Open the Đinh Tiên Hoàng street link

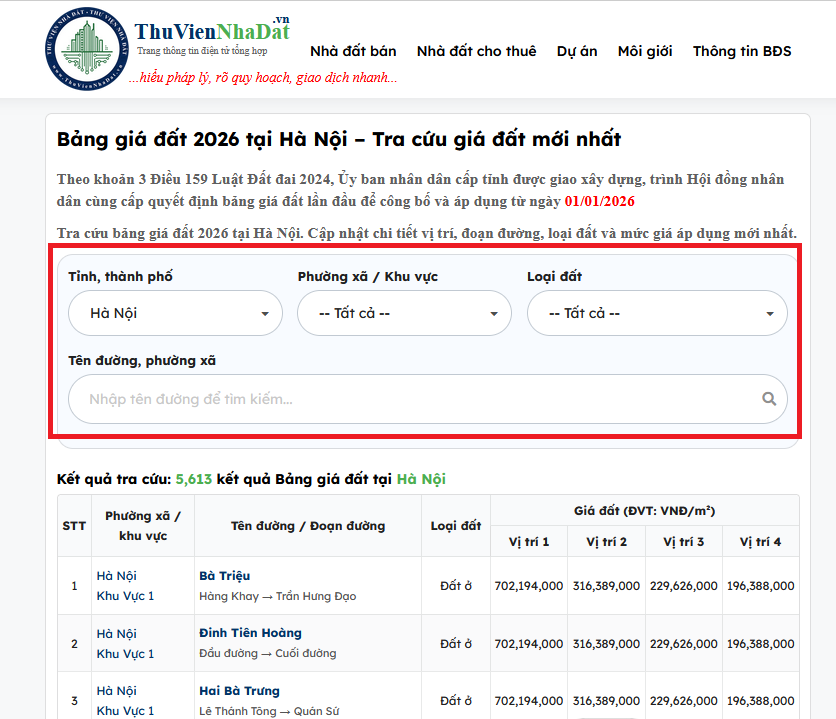tap(250, 633)
